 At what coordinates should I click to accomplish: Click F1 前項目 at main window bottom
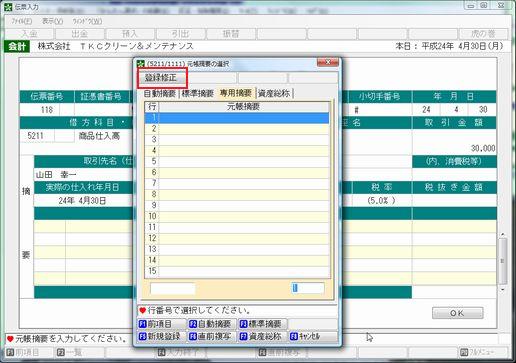click(29, 352)
